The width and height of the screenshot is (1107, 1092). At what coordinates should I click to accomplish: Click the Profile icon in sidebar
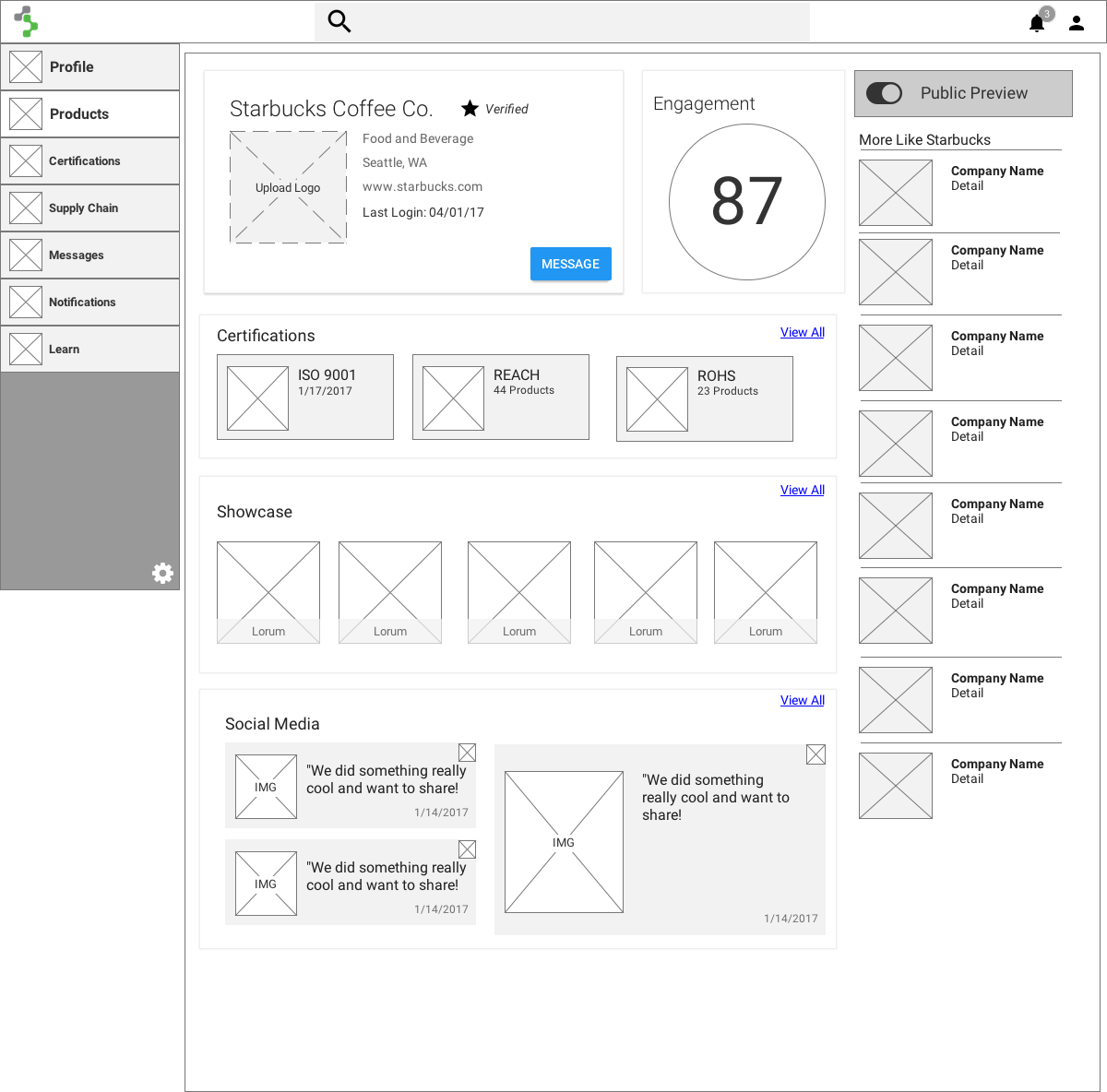(26, 66)
